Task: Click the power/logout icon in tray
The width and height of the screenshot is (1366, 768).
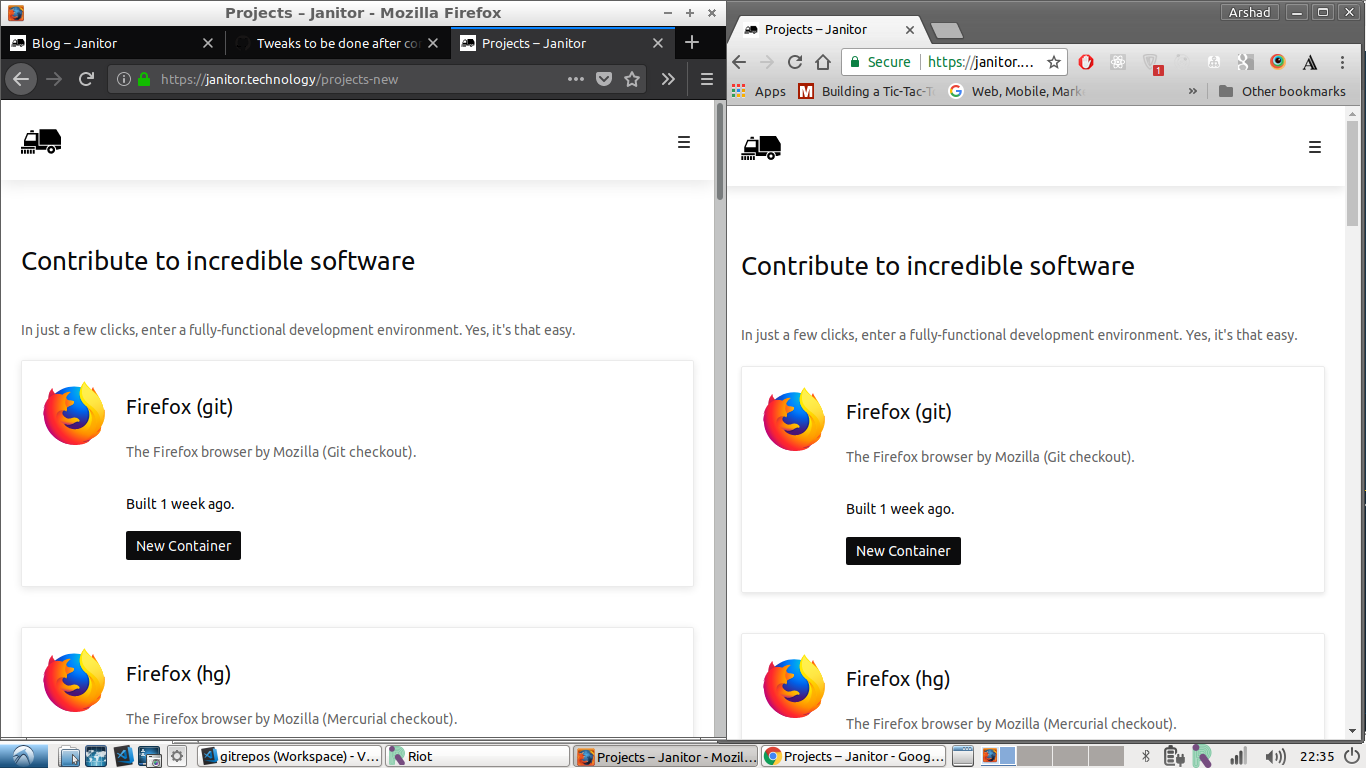Action: 1352,757
